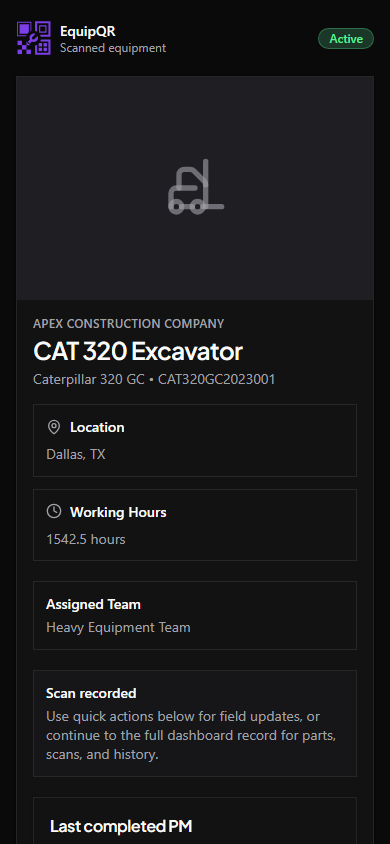The height and width of the screenshot is (844, 390).
Task: Click the green Active status badge
Action: point(346,39)
